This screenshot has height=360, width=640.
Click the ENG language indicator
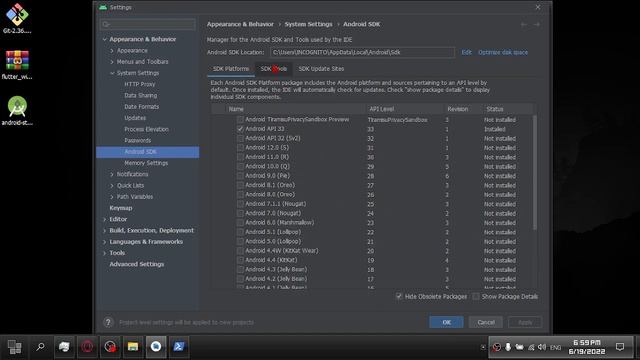coord(555,347)
